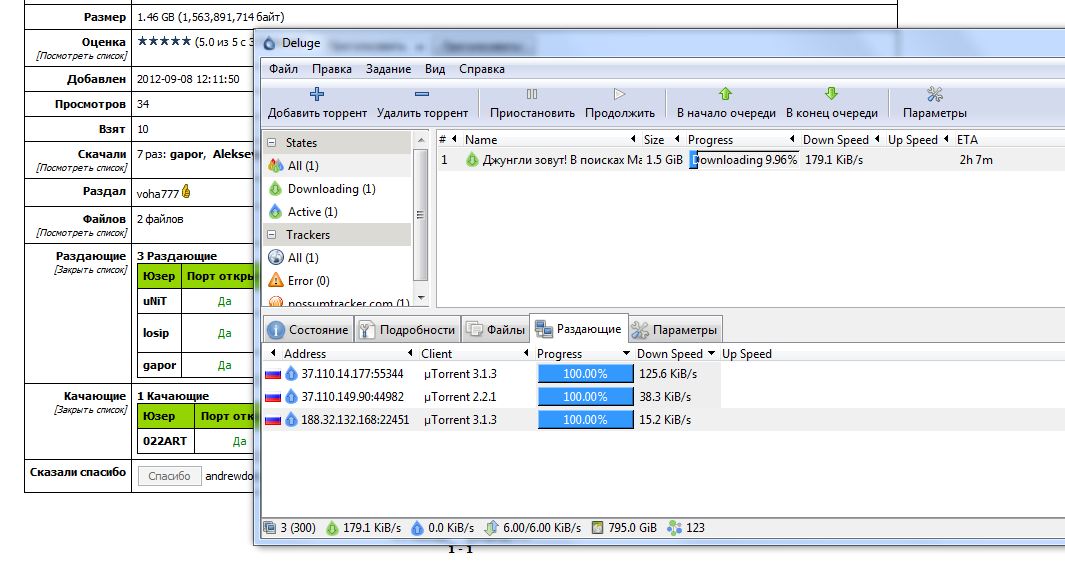Click the Спасибо button on the webpage
1065x565 pixels.
[169, 475]
